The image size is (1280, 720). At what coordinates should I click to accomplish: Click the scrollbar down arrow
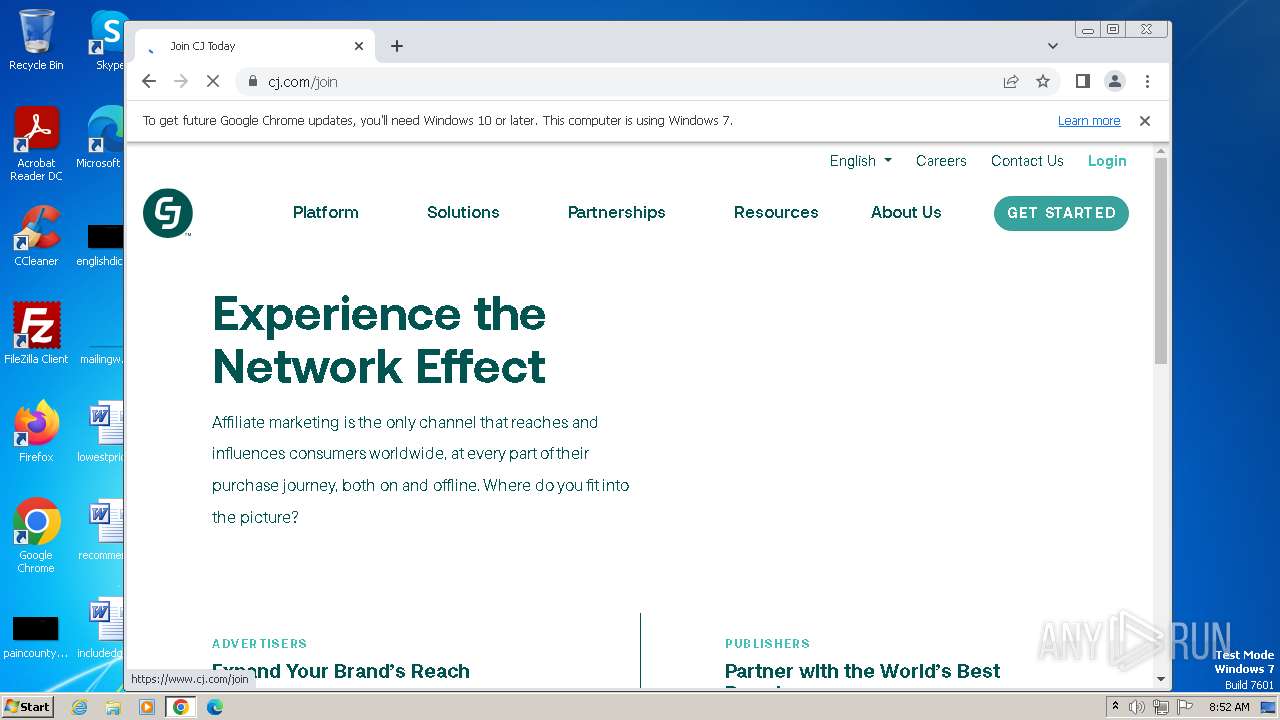1160,679
